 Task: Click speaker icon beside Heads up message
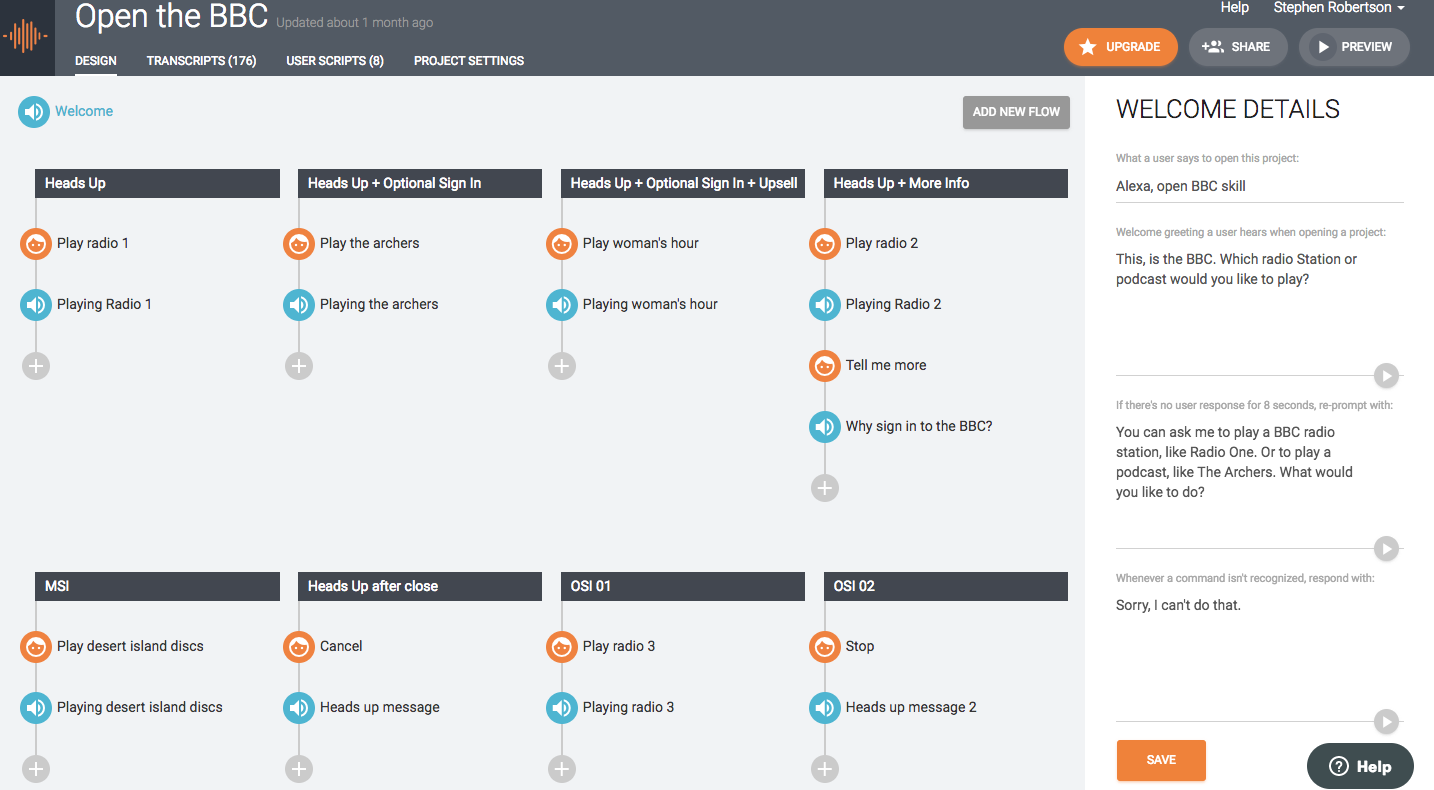pos(299,707)
